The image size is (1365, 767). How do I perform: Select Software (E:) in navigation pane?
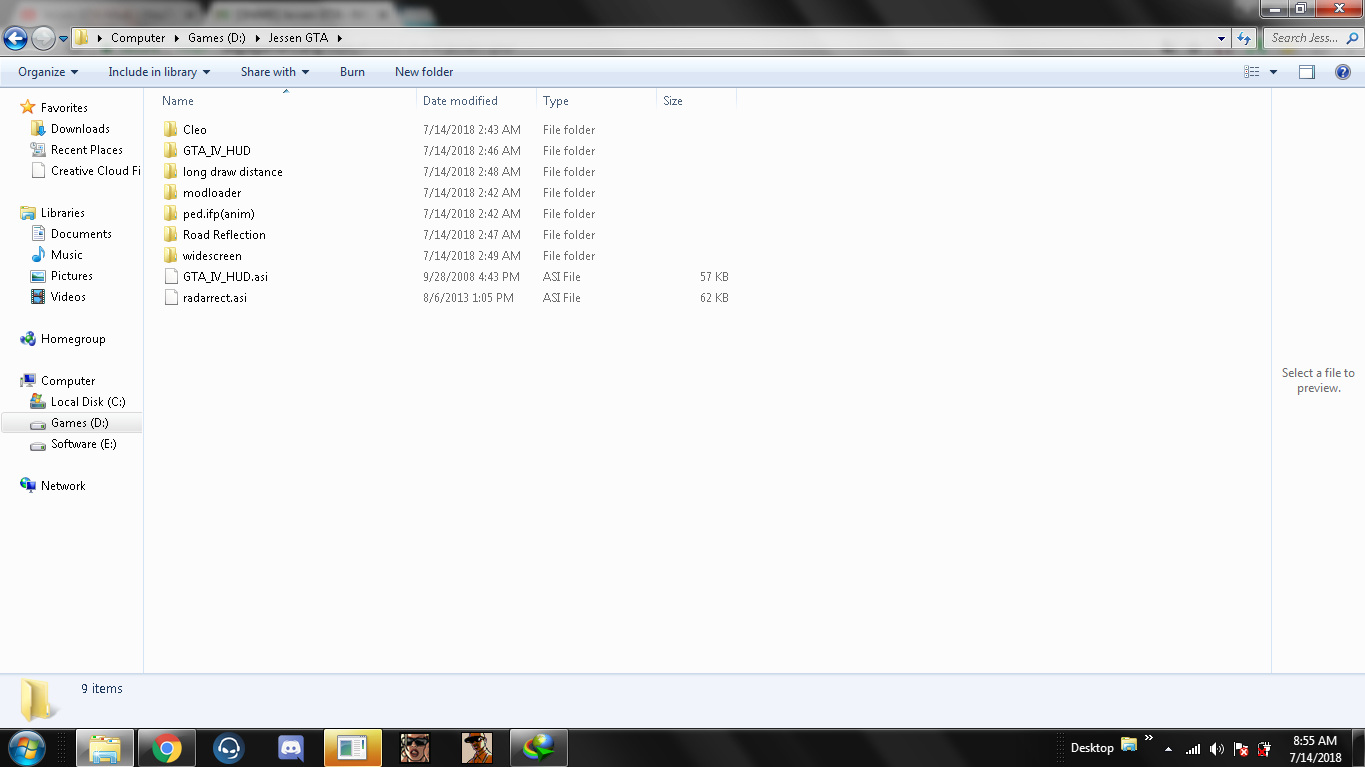click(x=84, y=444)
